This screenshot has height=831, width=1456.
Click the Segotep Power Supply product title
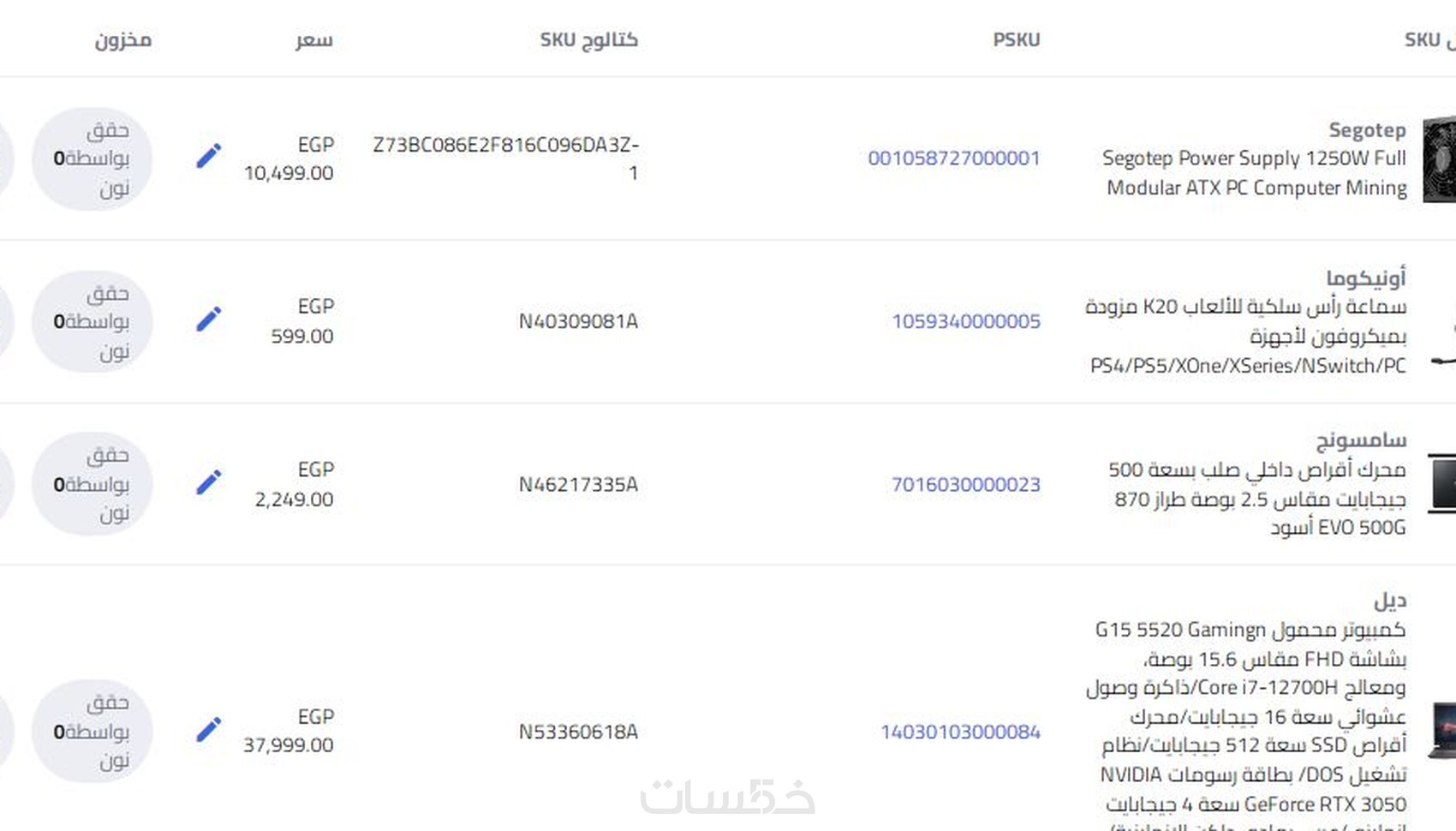point(1256,172)
